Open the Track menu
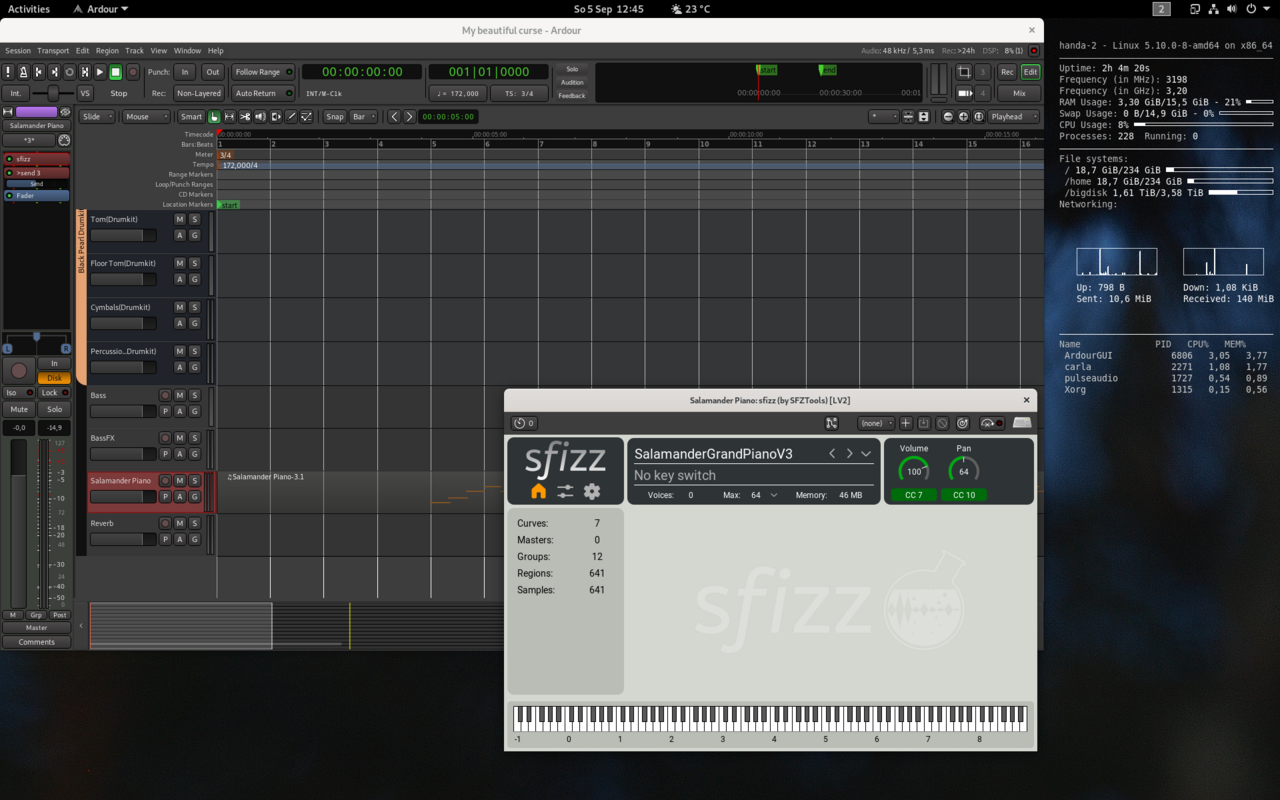 pyautogui.click(x=134, y=50)
